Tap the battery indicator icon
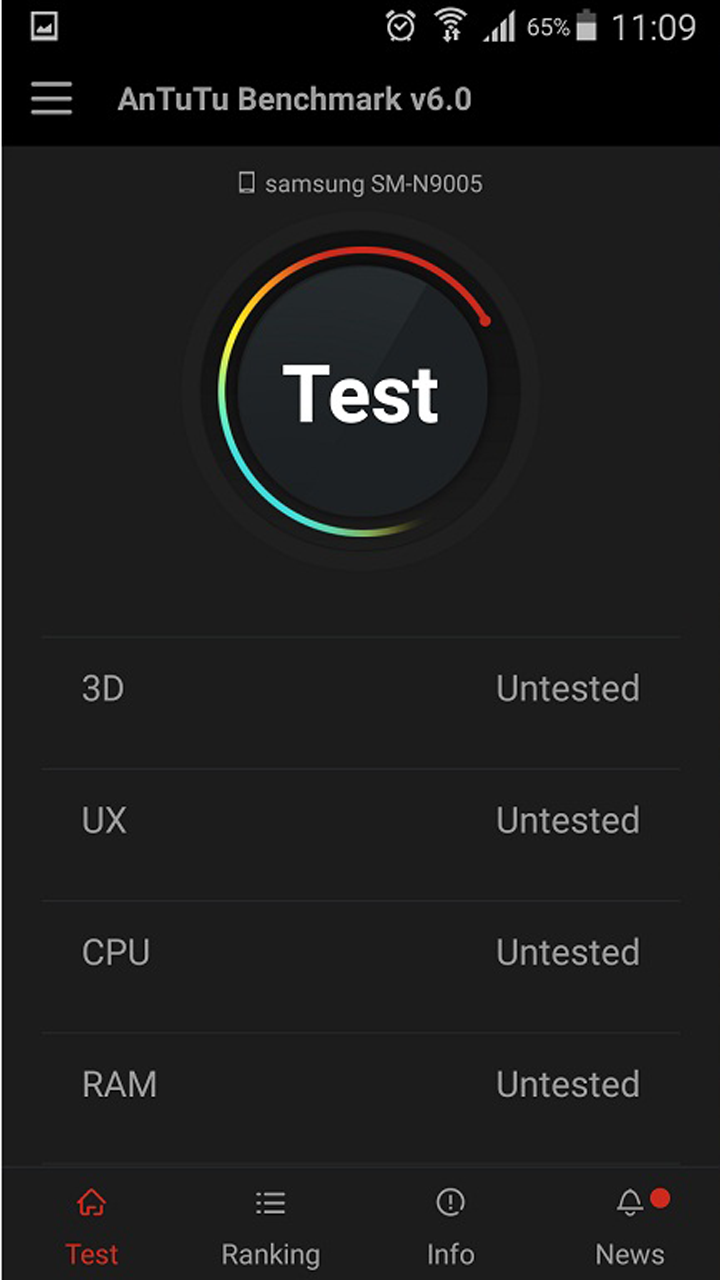This screenshot has width=720, height=1280. click(x=587, y=27)
